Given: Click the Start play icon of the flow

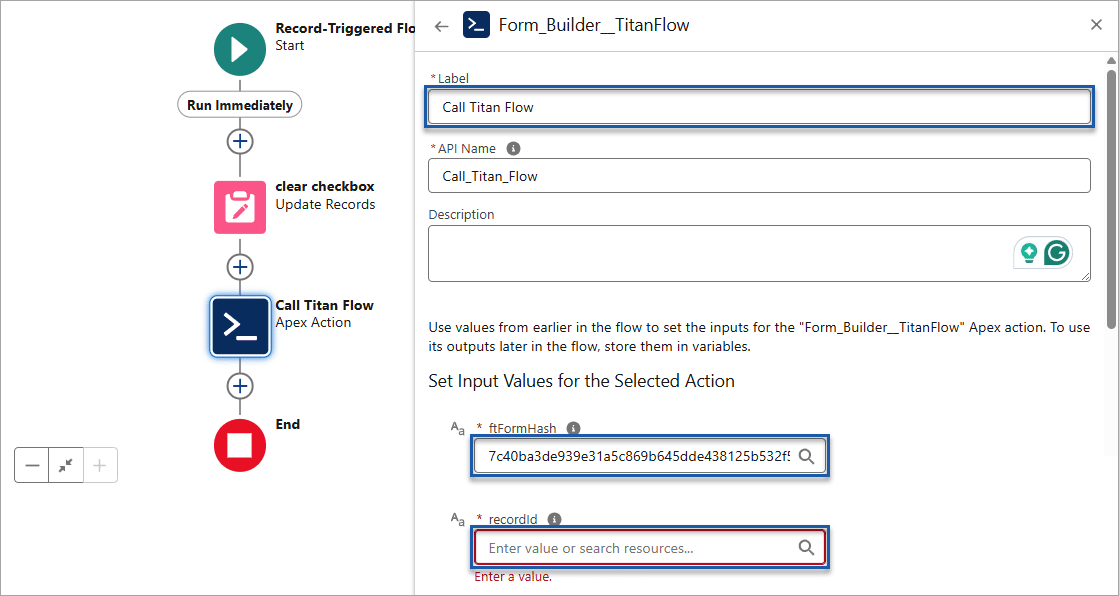Looking at the screenshot, I should click(240, 49).
